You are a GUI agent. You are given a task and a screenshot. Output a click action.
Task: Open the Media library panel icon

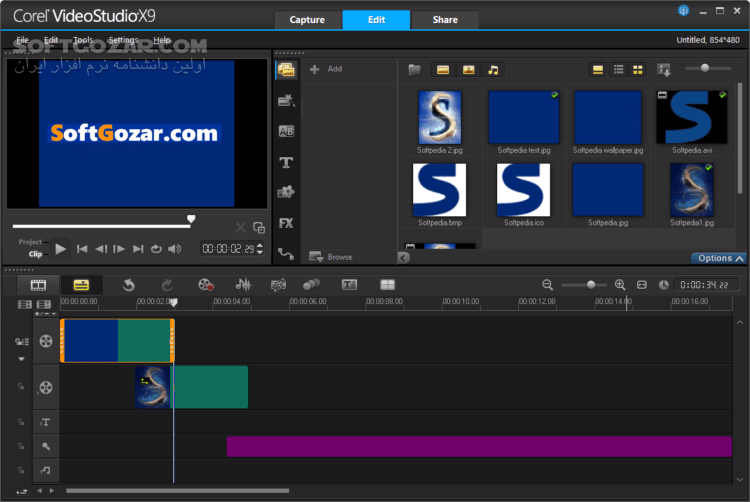coord(286,70)
